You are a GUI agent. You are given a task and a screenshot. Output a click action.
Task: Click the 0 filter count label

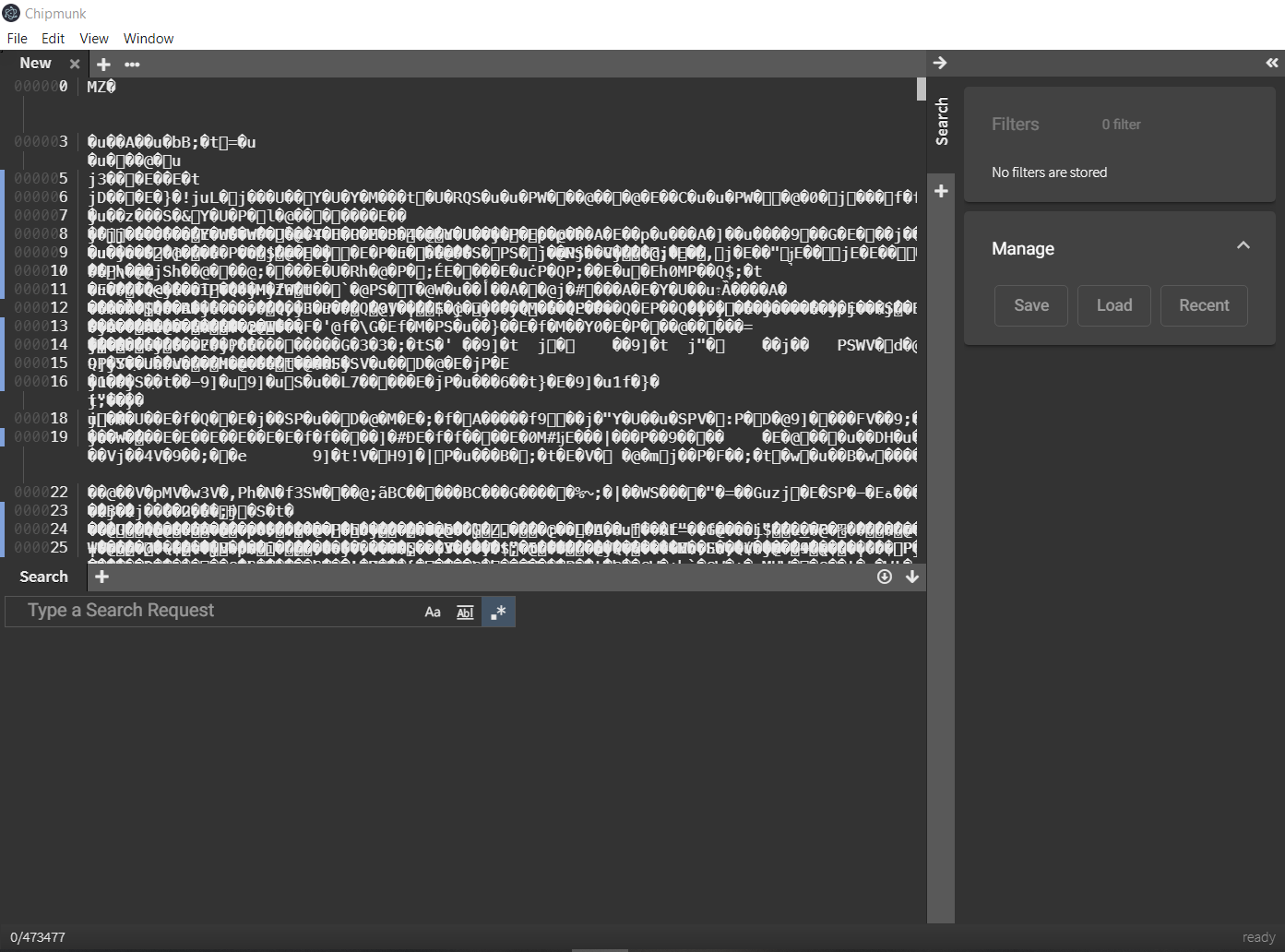[x=1121, y=125]
